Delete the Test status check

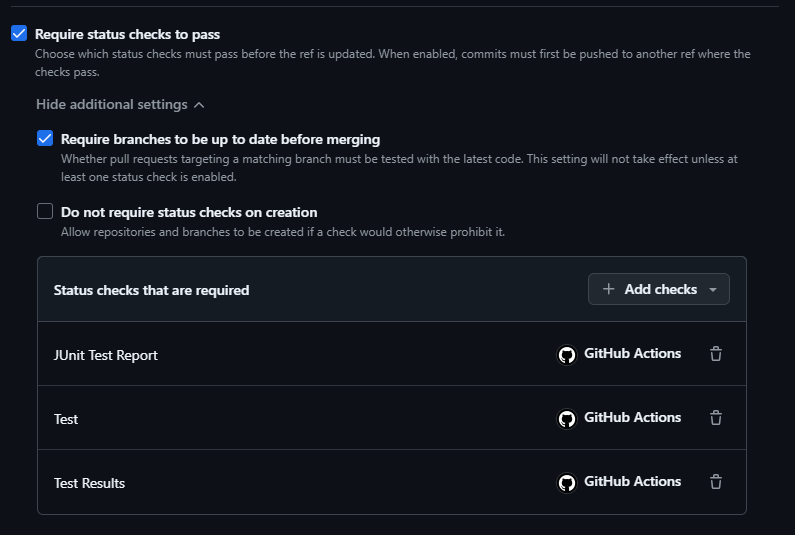coord(716,418)
